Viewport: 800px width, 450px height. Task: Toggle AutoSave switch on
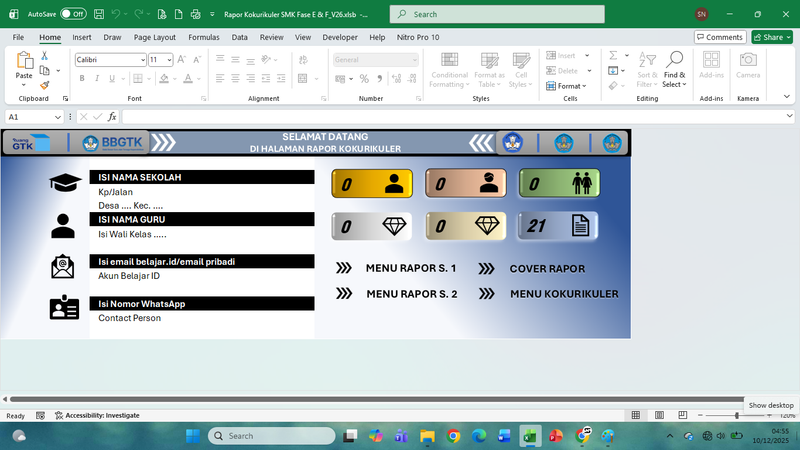coord(73,14)
